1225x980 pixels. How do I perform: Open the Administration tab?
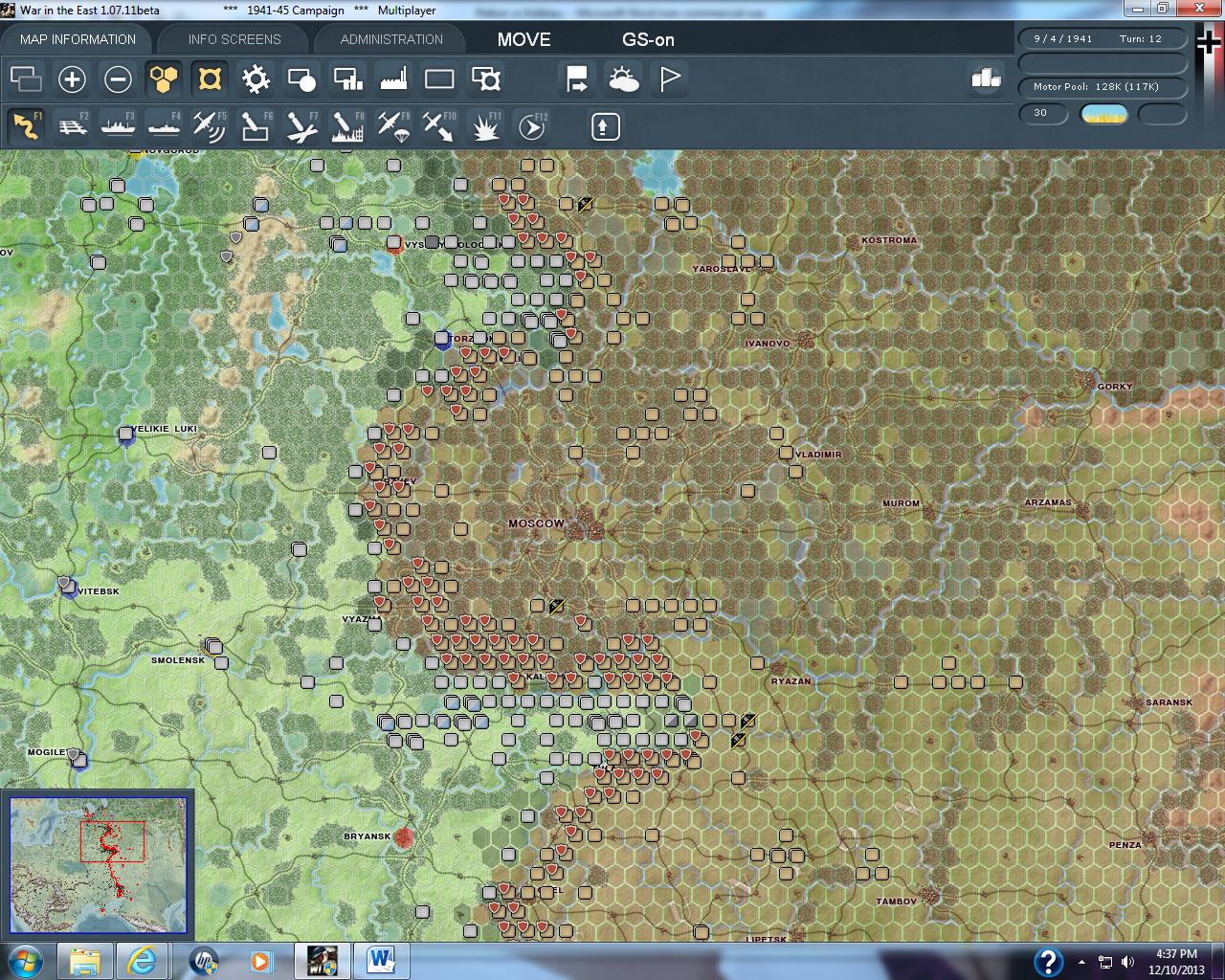click(x=391, y=39)
